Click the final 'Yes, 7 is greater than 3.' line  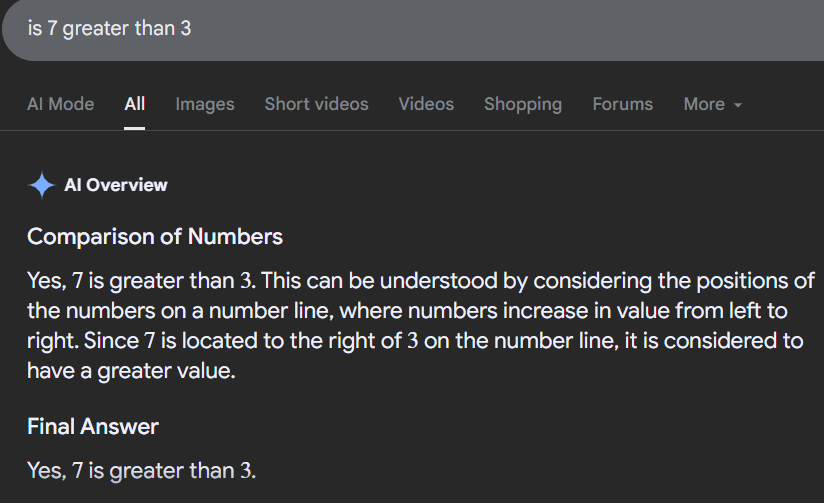click(141, 470)
